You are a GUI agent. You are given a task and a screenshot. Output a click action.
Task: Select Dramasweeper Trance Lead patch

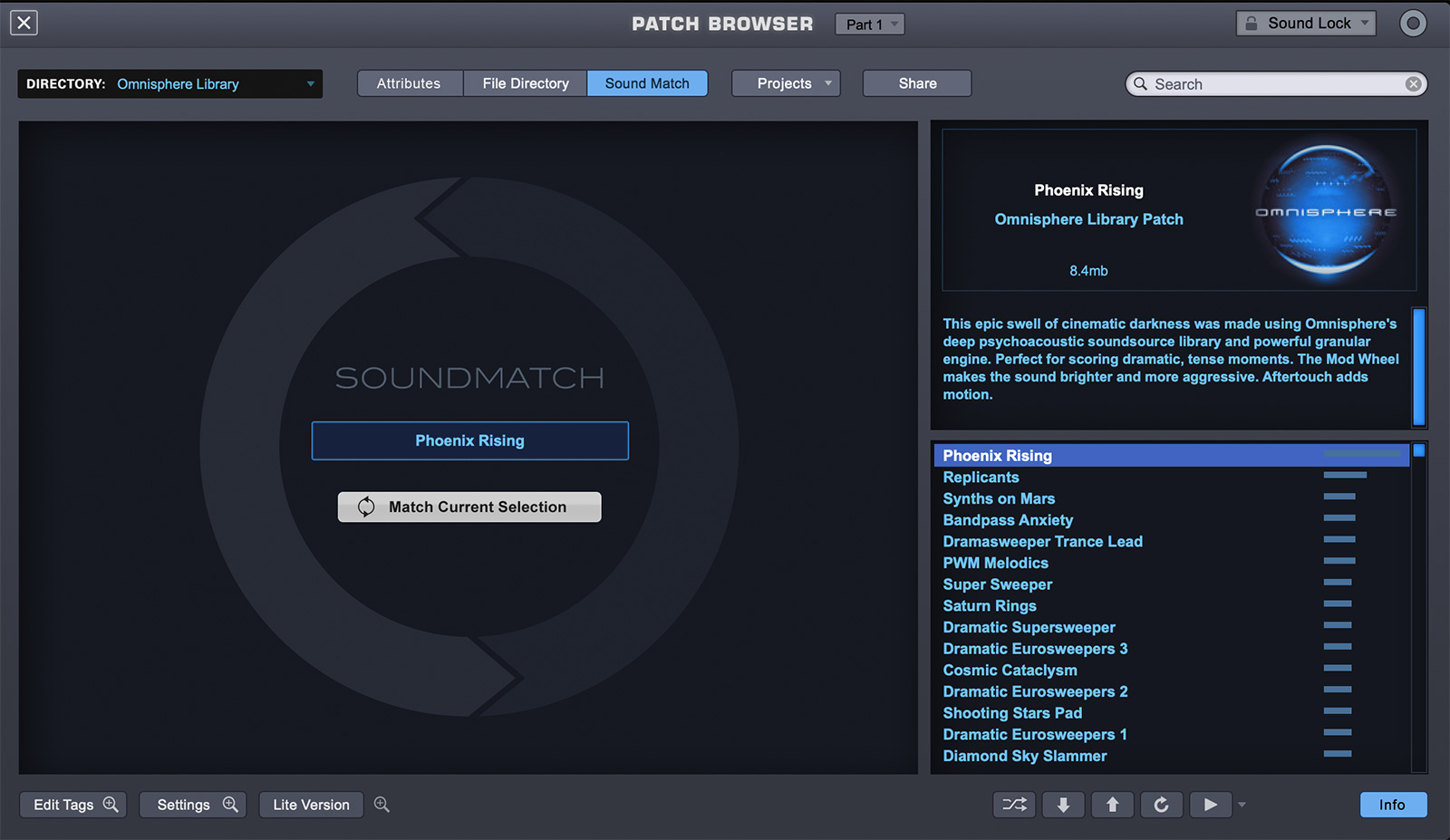tap(1171, 542)
